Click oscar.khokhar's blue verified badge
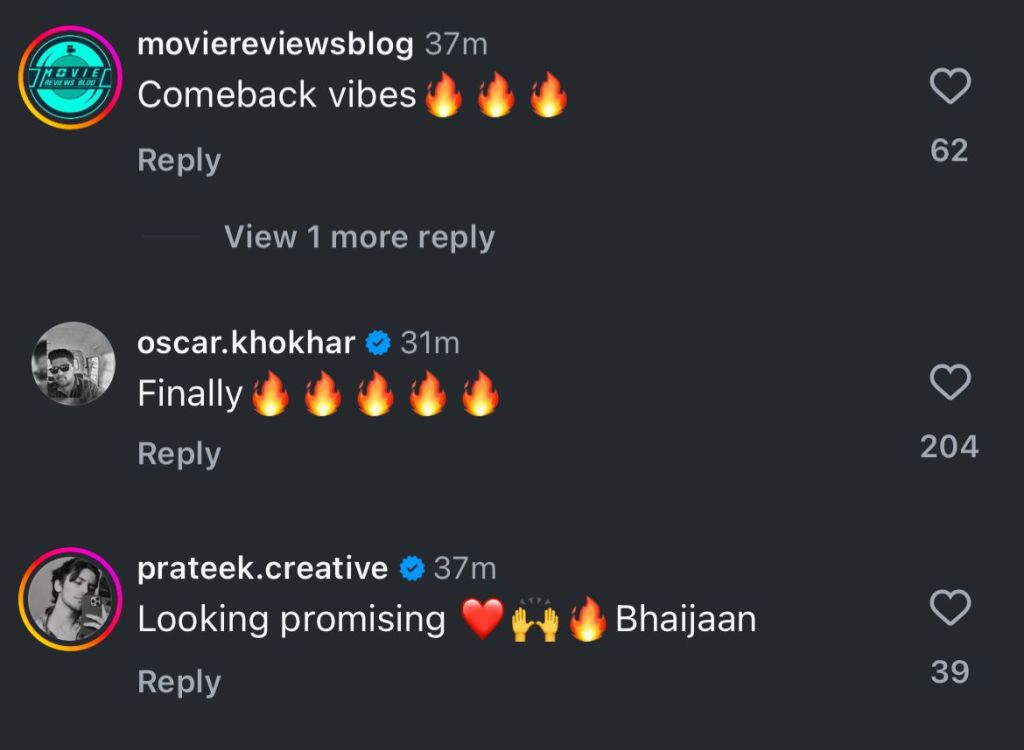The width and height of the screenshot is (1024, 750). point(377,343)
